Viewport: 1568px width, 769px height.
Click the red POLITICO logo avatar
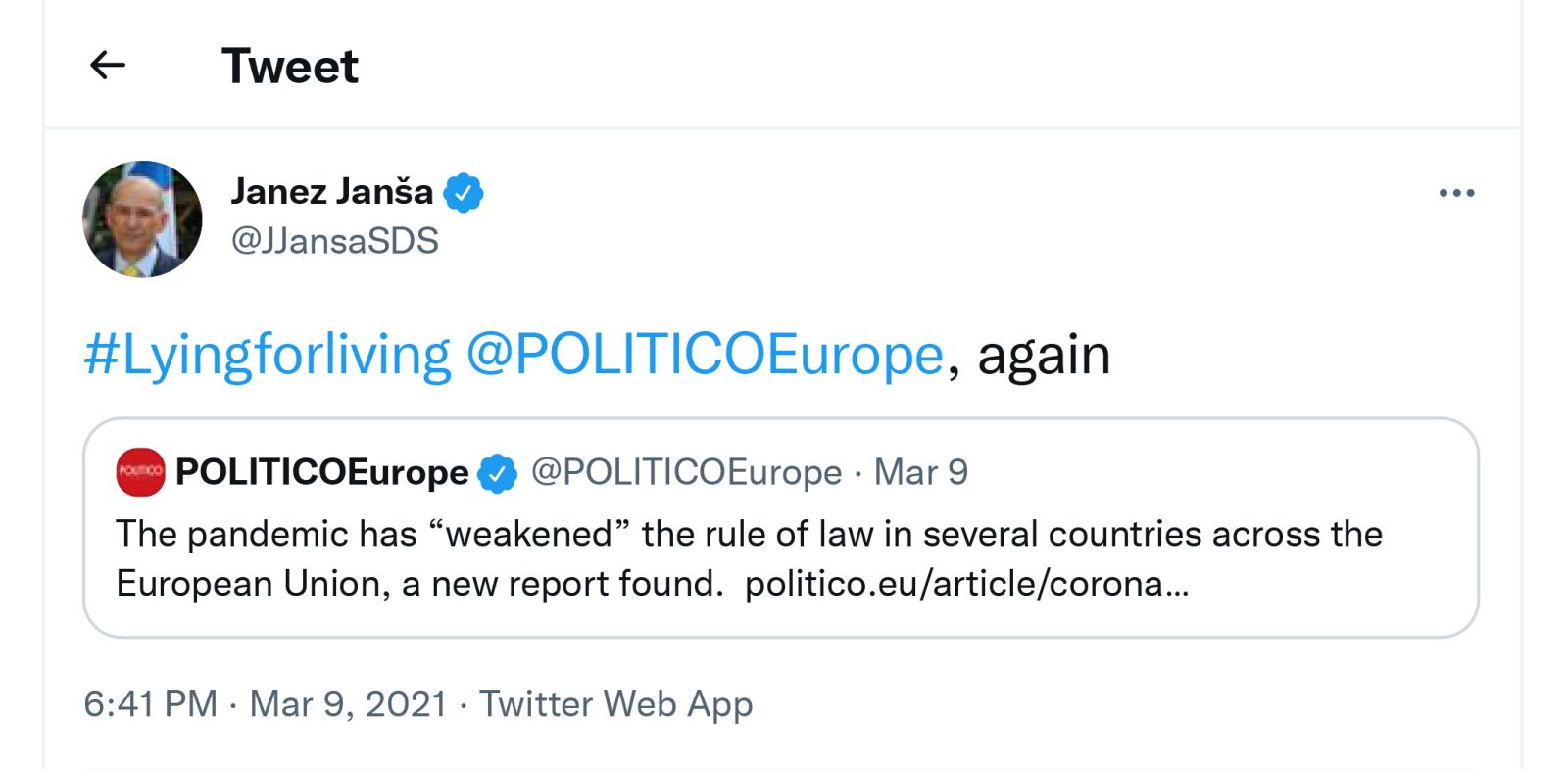click(140, 472)
